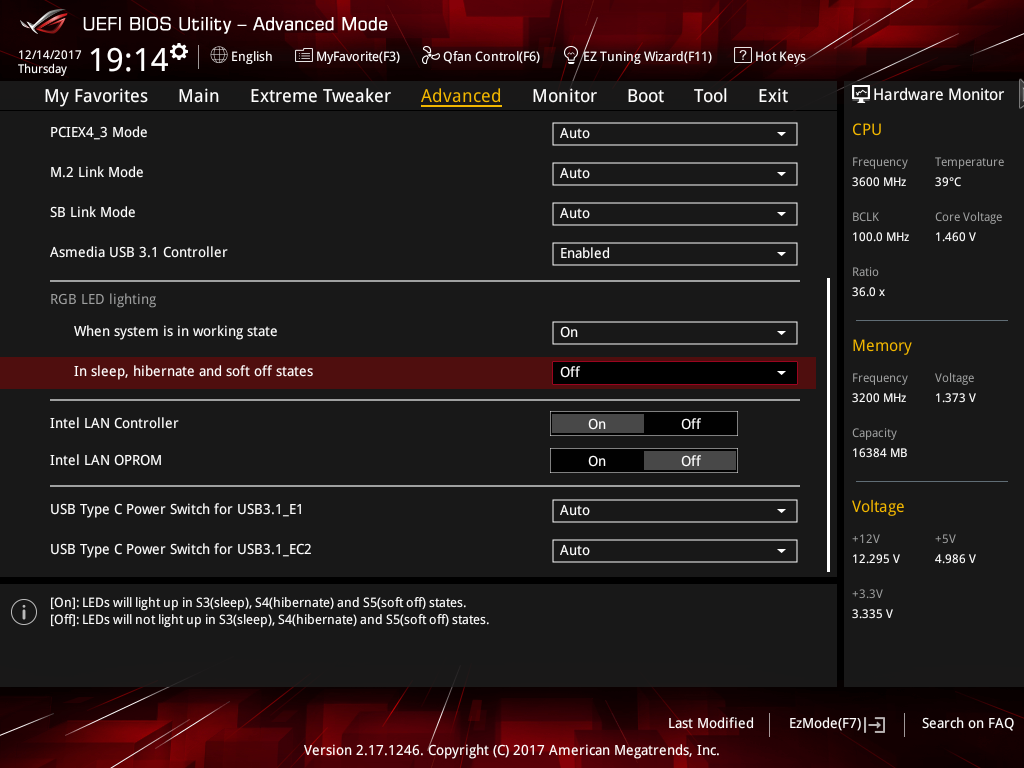Open the SB Link Mode dropdown
The width and height of the screenshot is (1024, 768).
(x=675, y=214)
